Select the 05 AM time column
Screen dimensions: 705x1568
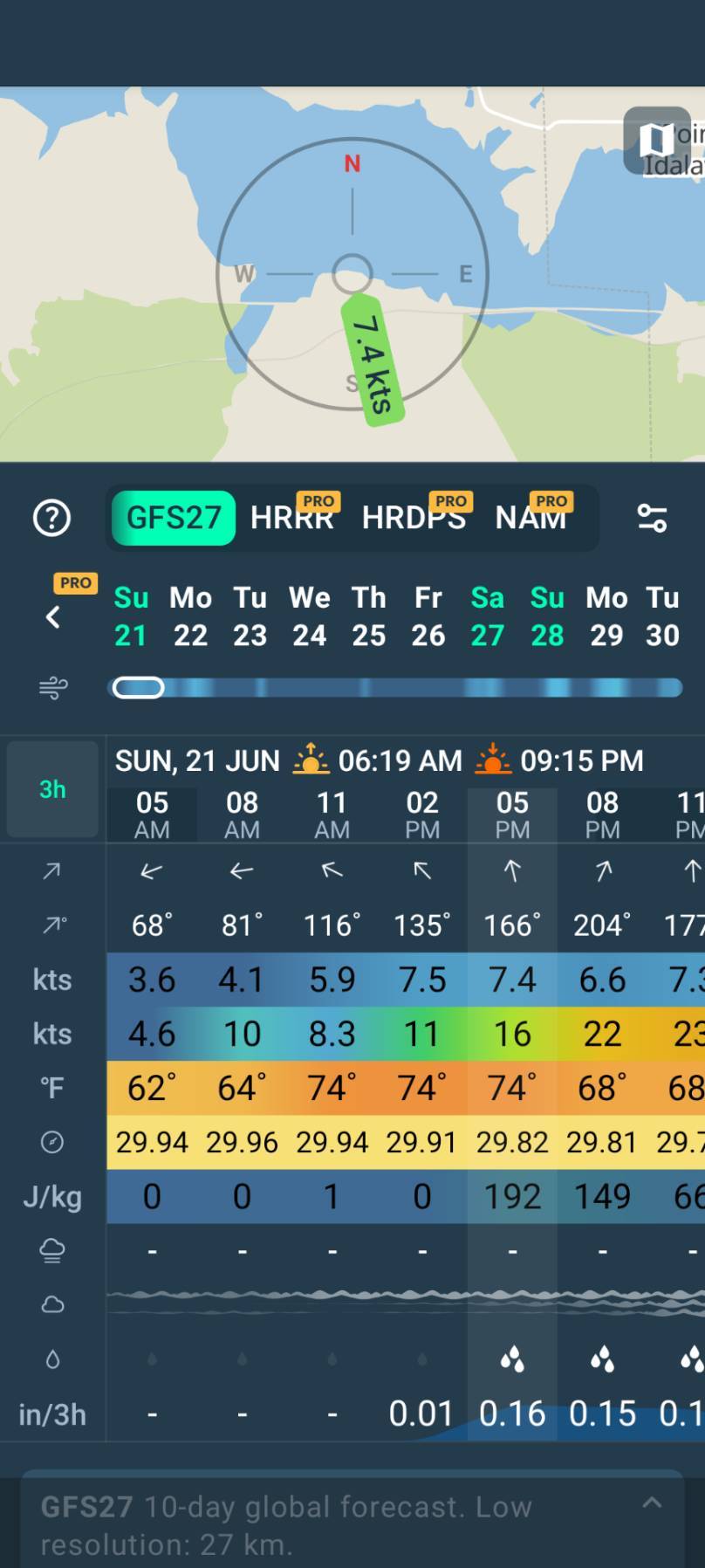(152, 815)
